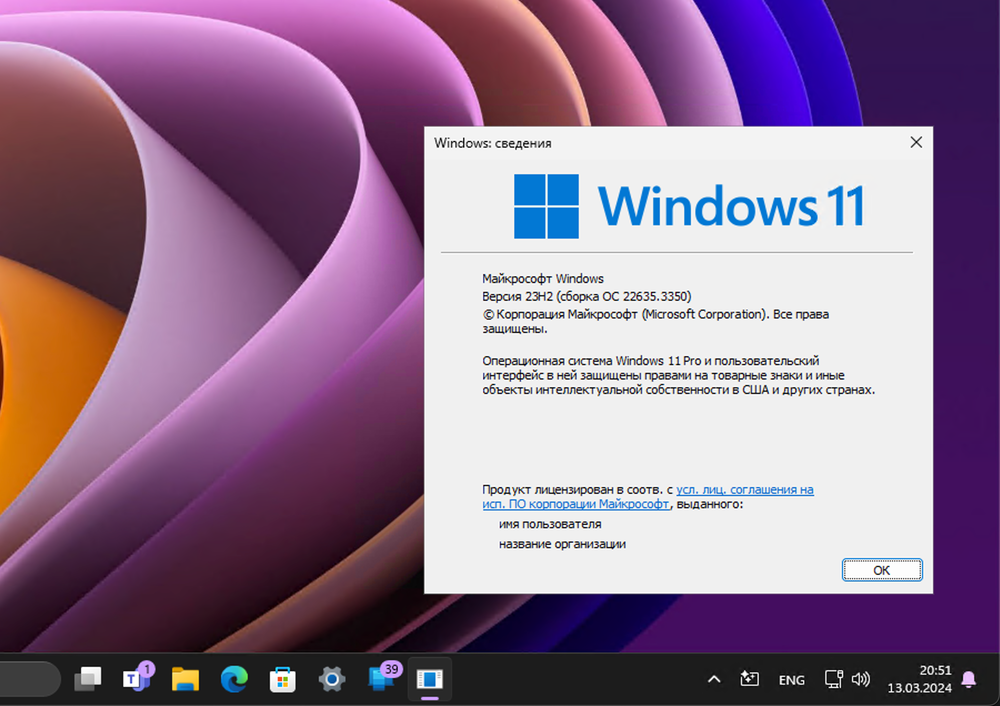Click the tray icon next to ENG
Viewport: 1000px width, 706px height.
click(749, 679)
